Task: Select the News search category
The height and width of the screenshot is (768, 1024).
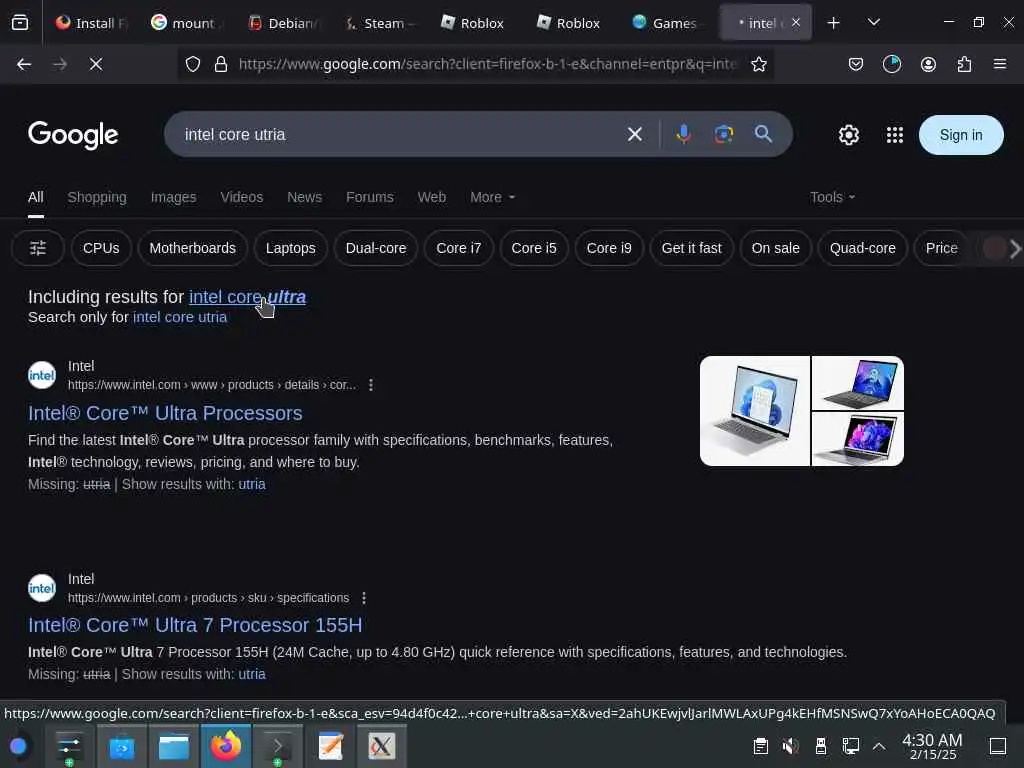Action: 304,197
